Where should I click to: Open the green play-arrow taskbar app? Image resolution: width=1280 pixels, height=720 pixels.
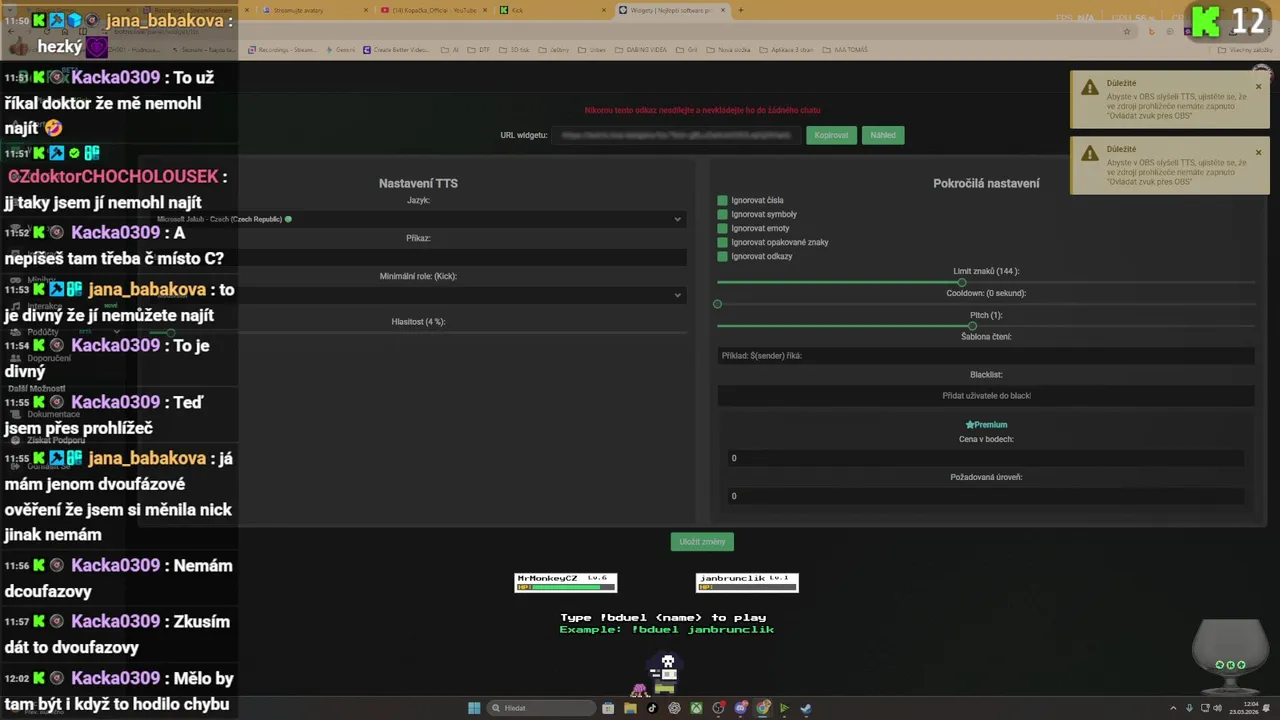coord(784,708)
